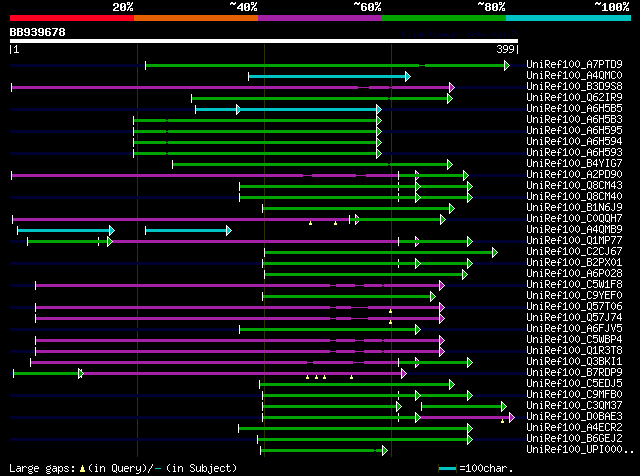The height and width of the screenshot is (476, 640).
Task: Select the UniRef100_C5EDJ5 label
Action: [x=574, y=384]
